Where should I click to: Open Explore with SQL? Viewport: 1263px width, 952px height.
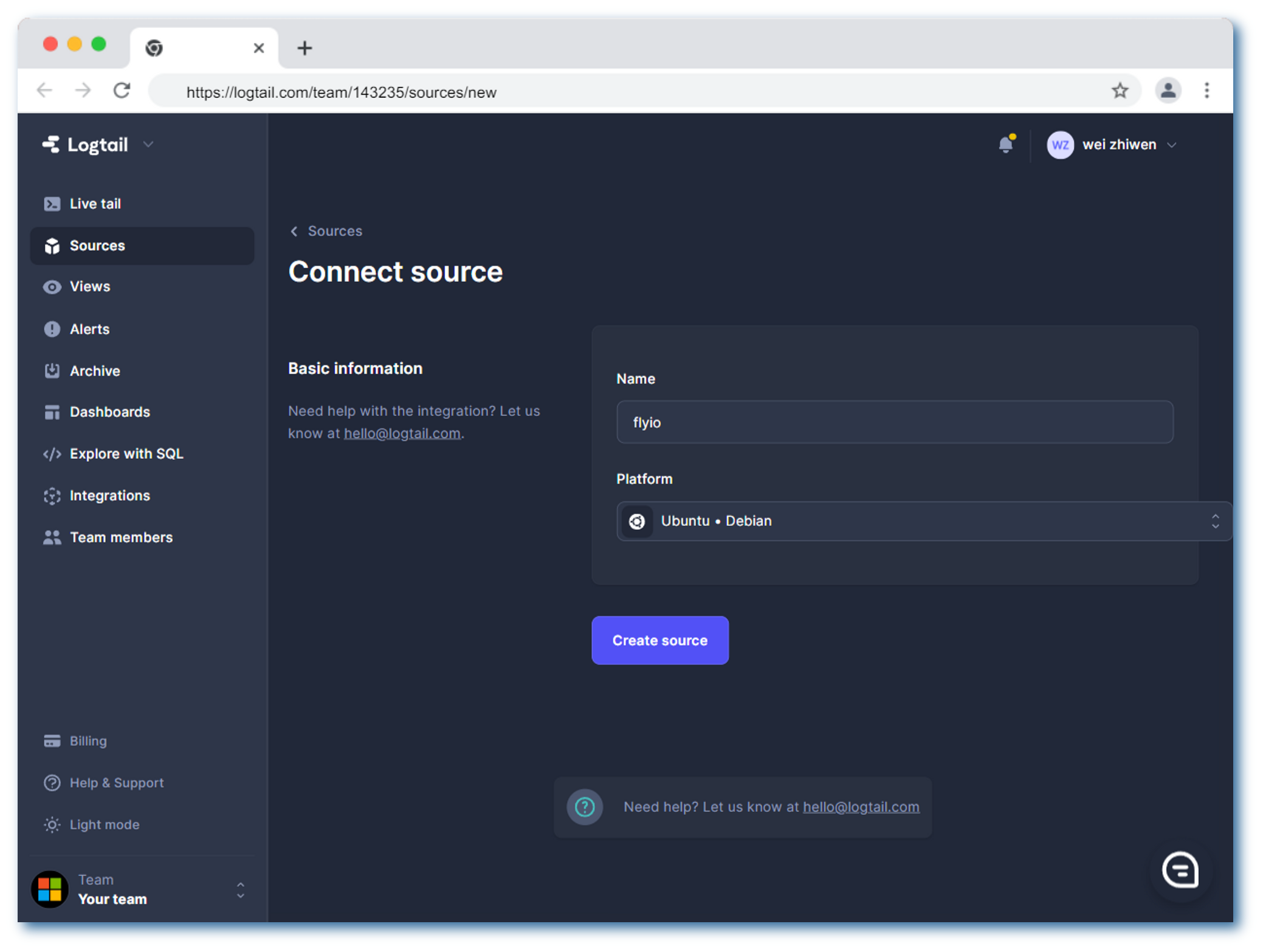pos(142,454)
